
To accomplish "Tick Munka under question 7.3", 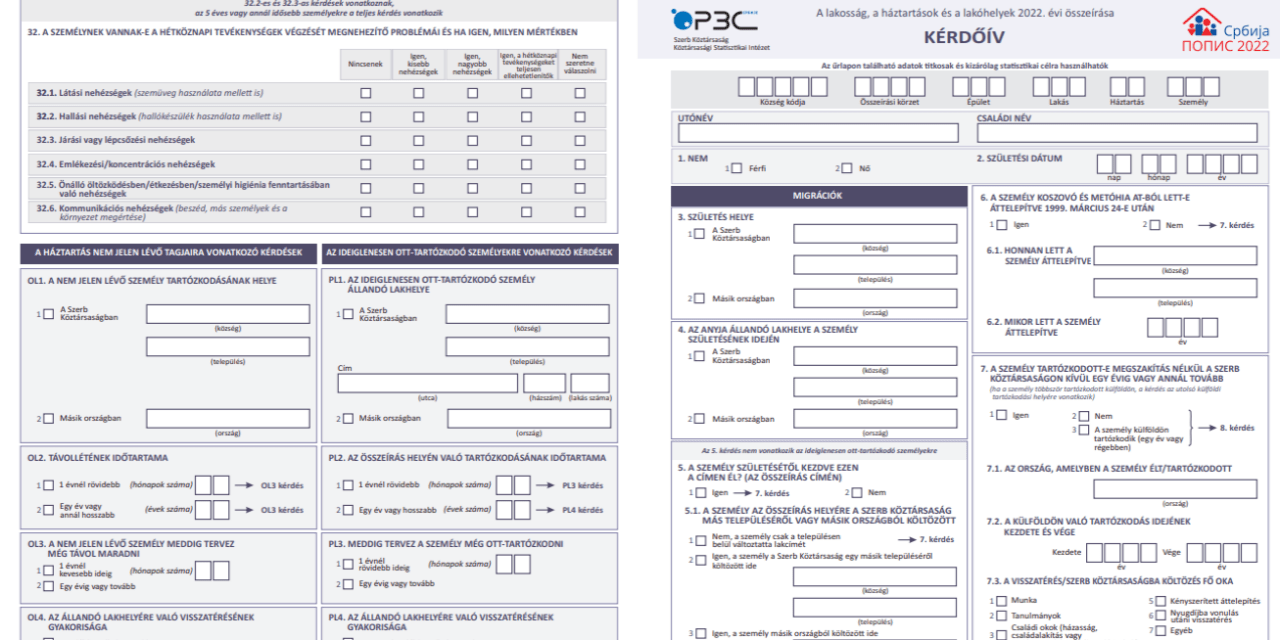I will coord(999,601).
